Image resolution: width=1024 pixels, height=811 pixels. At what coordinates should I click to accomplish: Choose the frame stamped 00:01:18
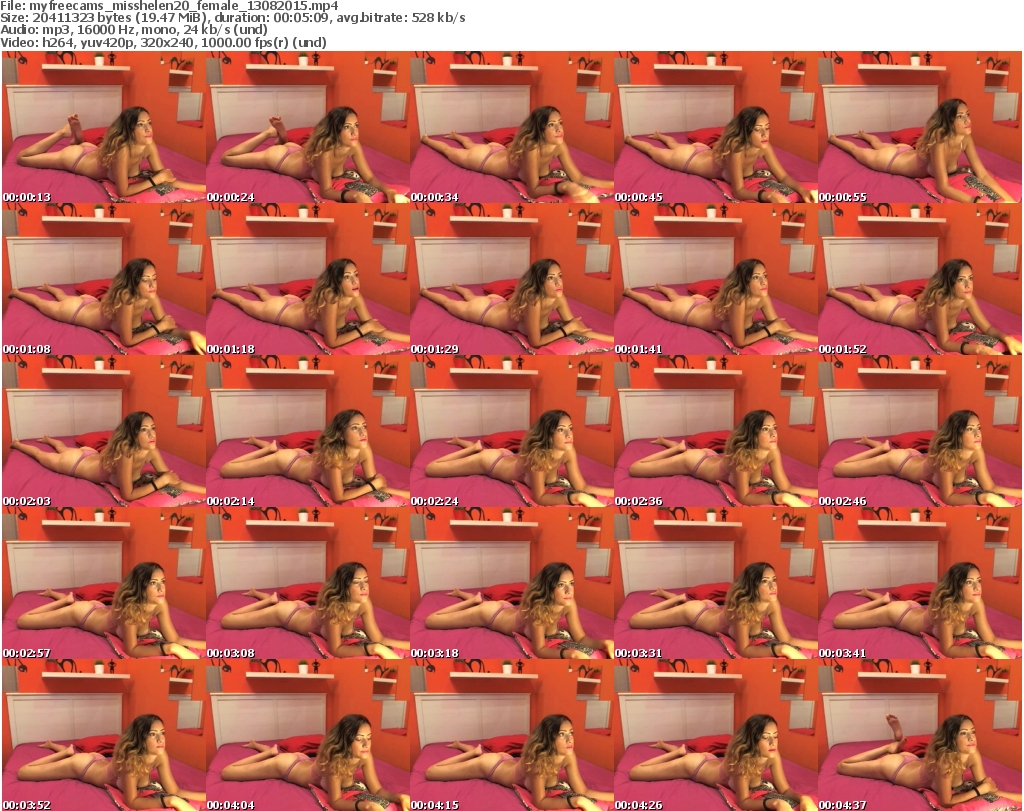coord(308,279)
